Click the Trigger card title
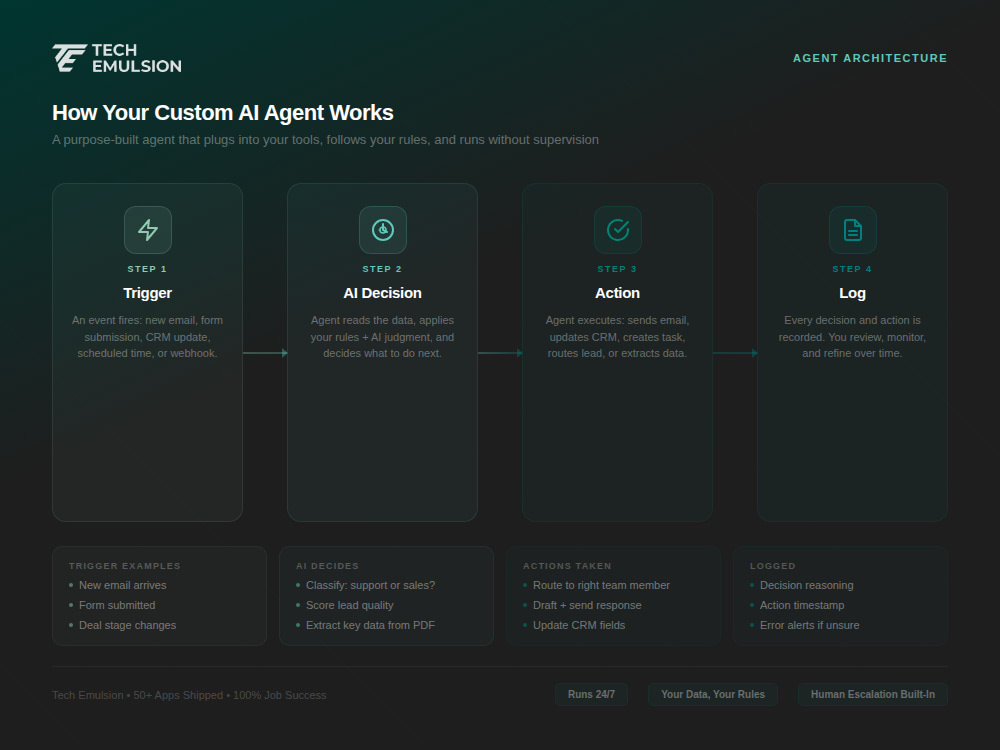Image resolution: width=1000 pixels, height=750 pixels. click(x=147, y=293)
